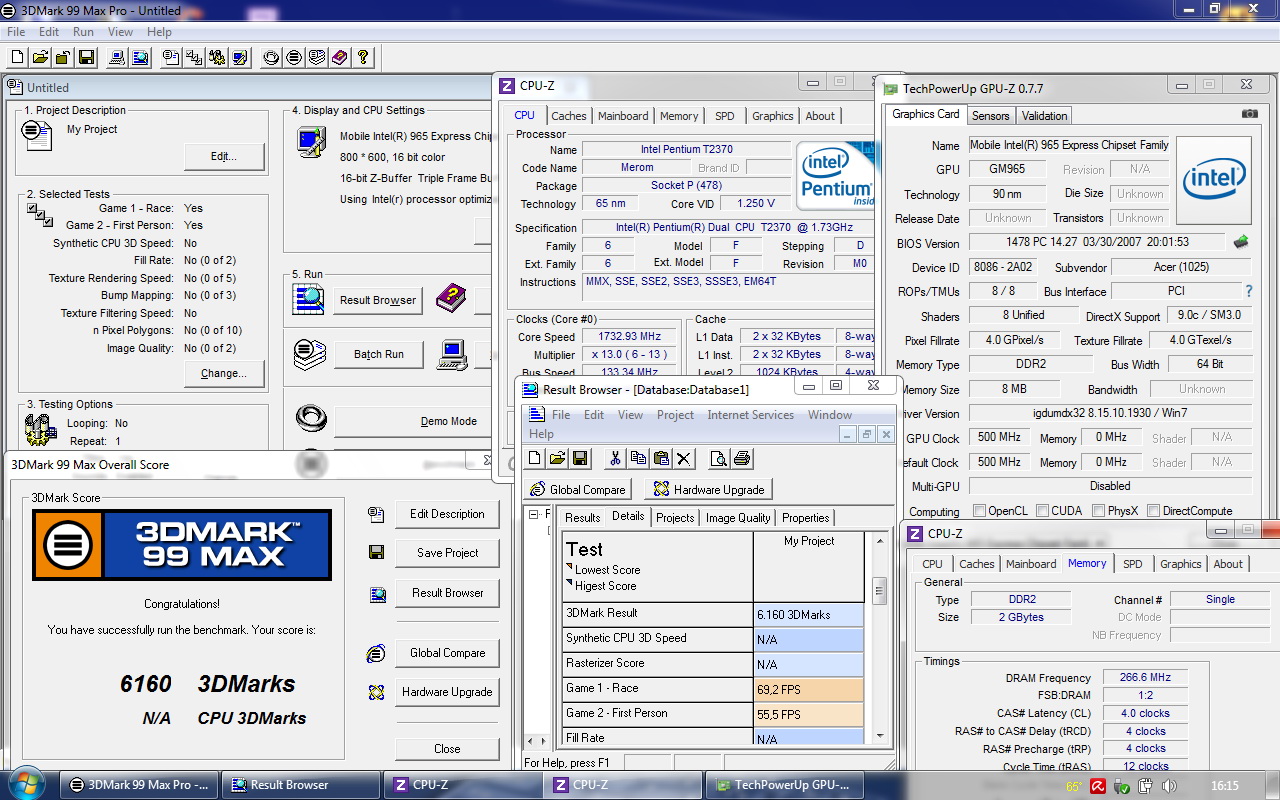Click the Windows Start orb
Screen dimensions: 1280x800
[27, 782]
